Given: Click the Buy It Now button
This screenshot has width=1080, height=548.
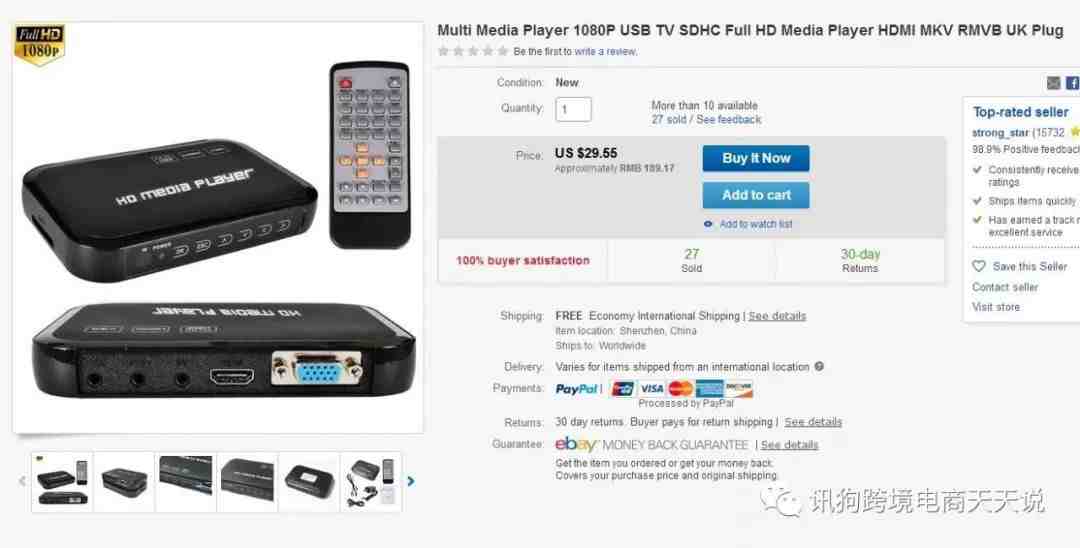Looking at the screenshot, I should coord(756,158).
